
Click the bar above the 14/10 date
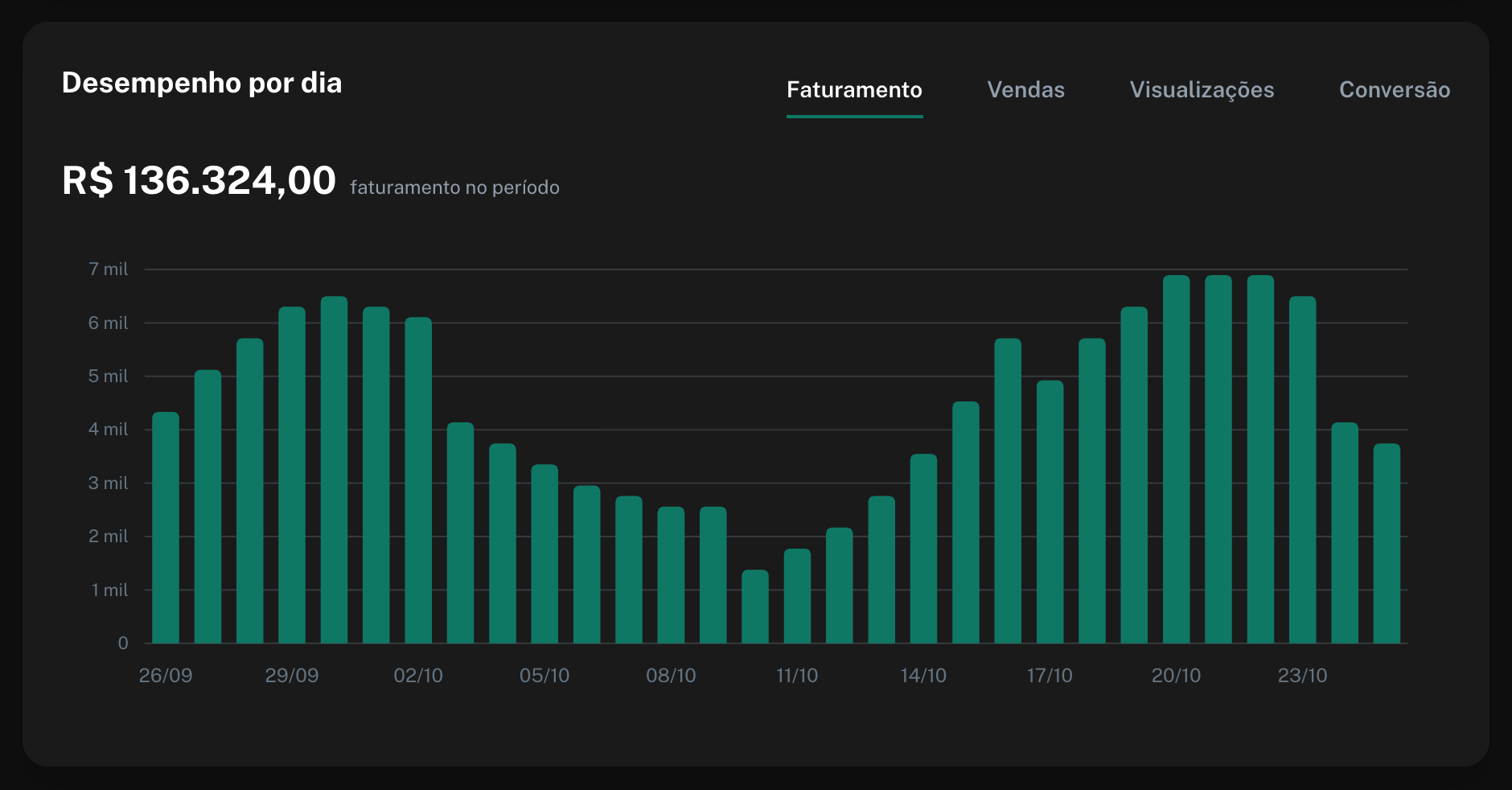pos(923,549)
